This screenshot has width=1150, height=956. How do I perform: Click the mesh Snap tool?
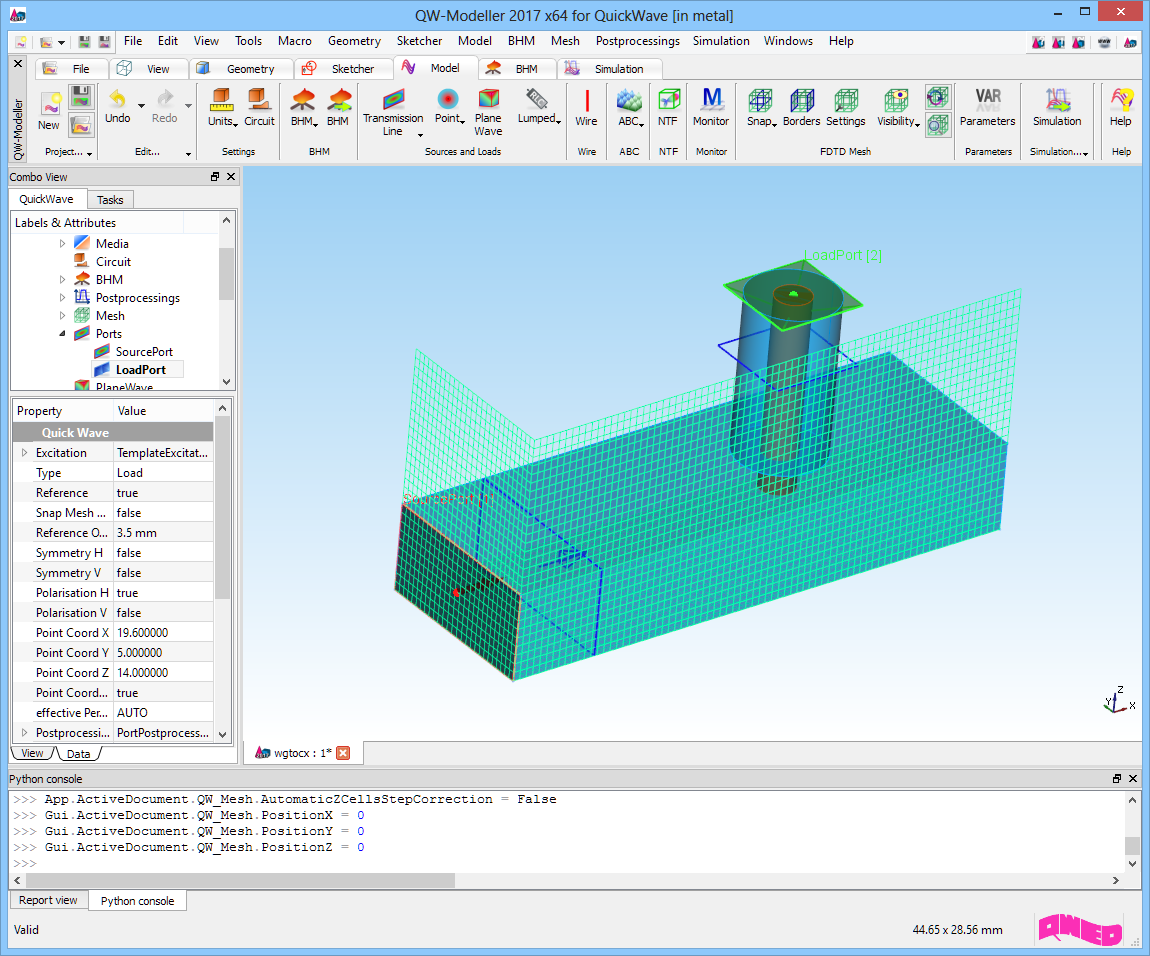click(x=761, y=107)
